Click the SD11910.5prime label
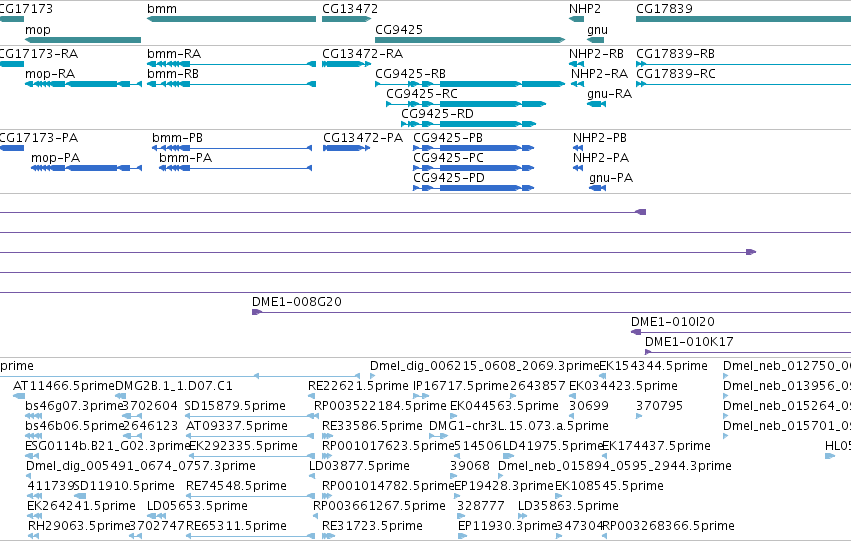The height and width of the screenshot is (541, 851). [x=124, y=486]
